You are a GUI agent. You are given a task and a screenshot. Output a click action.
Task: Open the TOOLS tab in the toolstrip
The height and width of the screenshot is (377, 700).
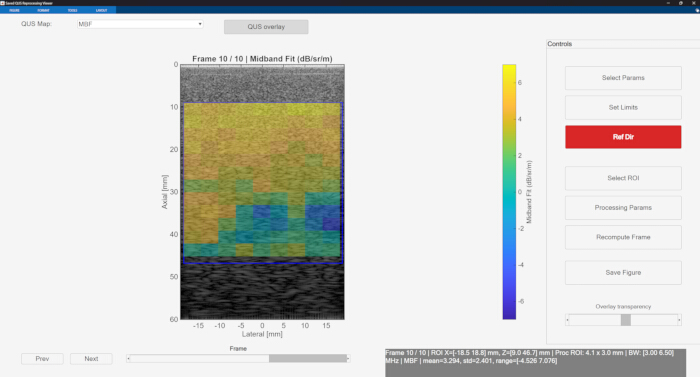click(x=72, y=10)
